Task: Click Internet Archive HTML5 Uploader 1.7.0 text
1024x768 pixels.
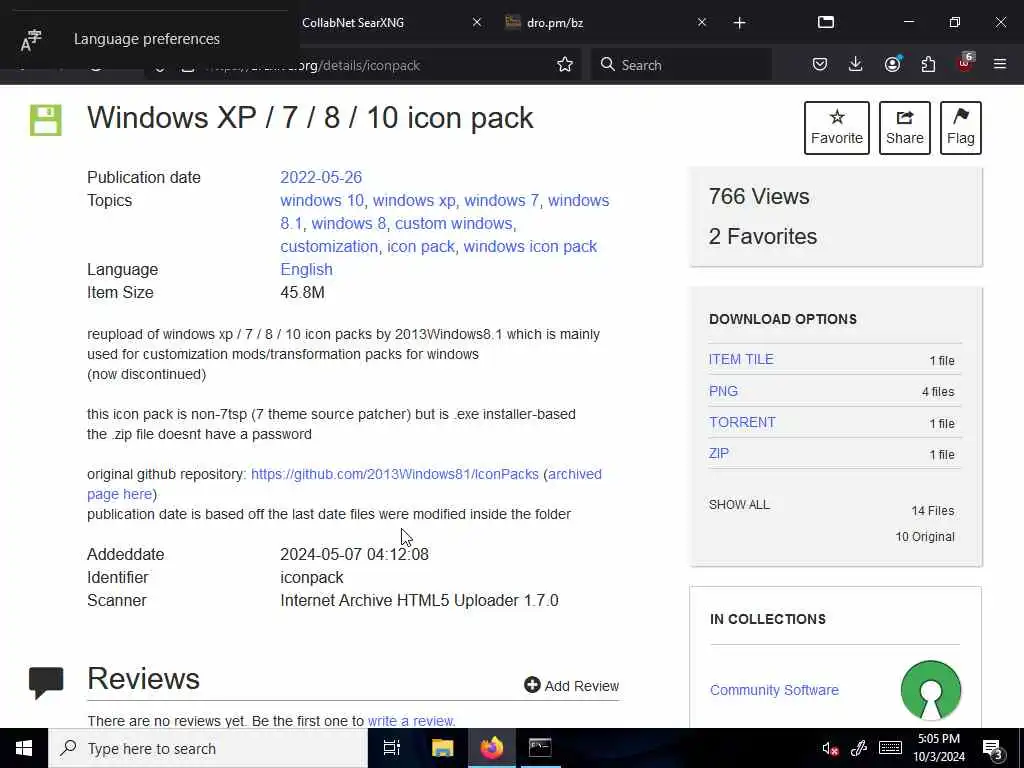Action: pos(419,600)
